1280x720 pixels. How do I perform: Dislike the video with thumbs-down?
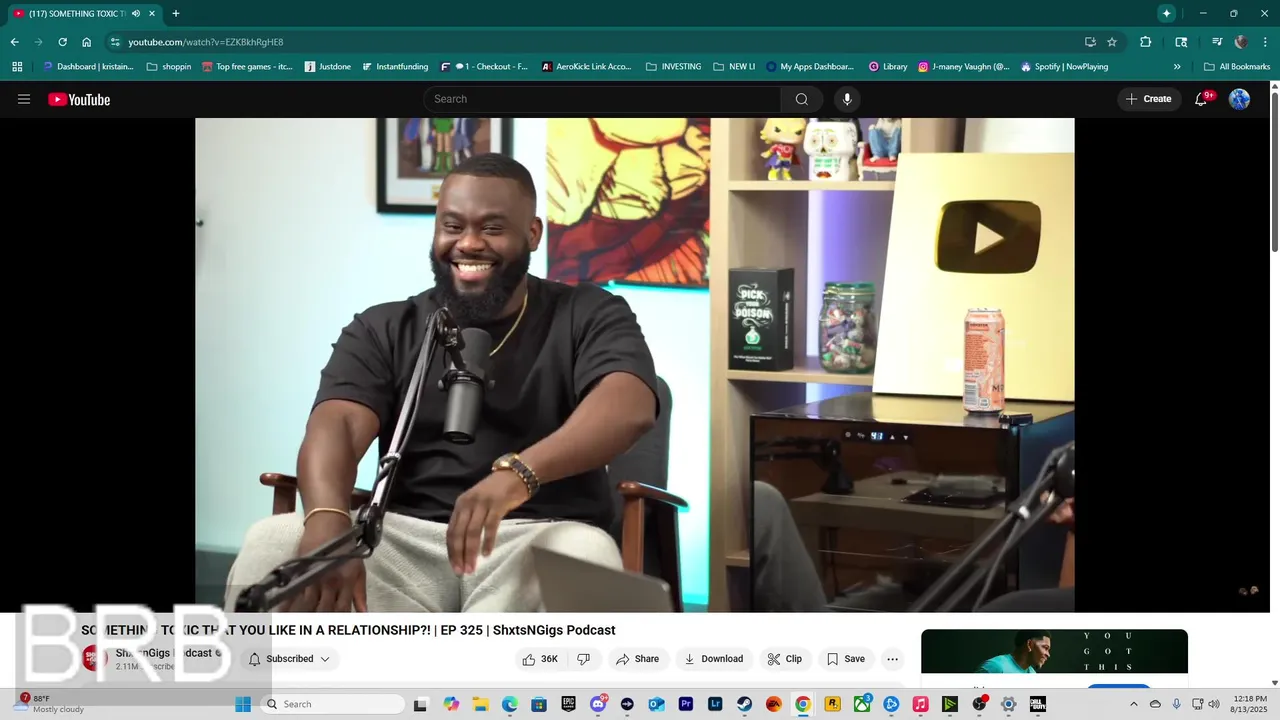point(584,659)
